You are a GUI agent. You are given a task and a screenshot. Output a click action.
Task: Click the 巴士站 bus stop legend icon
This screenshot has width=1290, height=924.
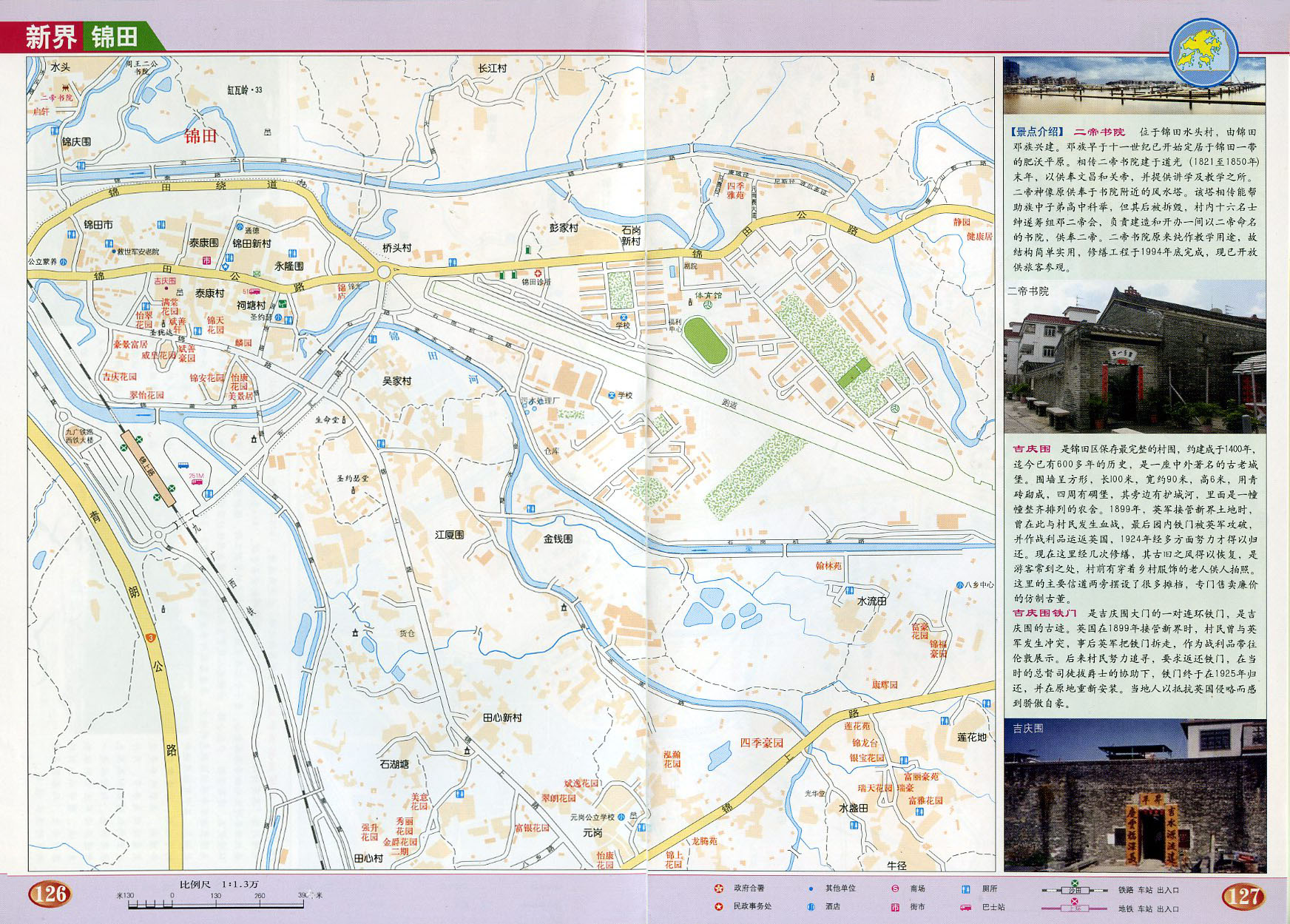966,907
